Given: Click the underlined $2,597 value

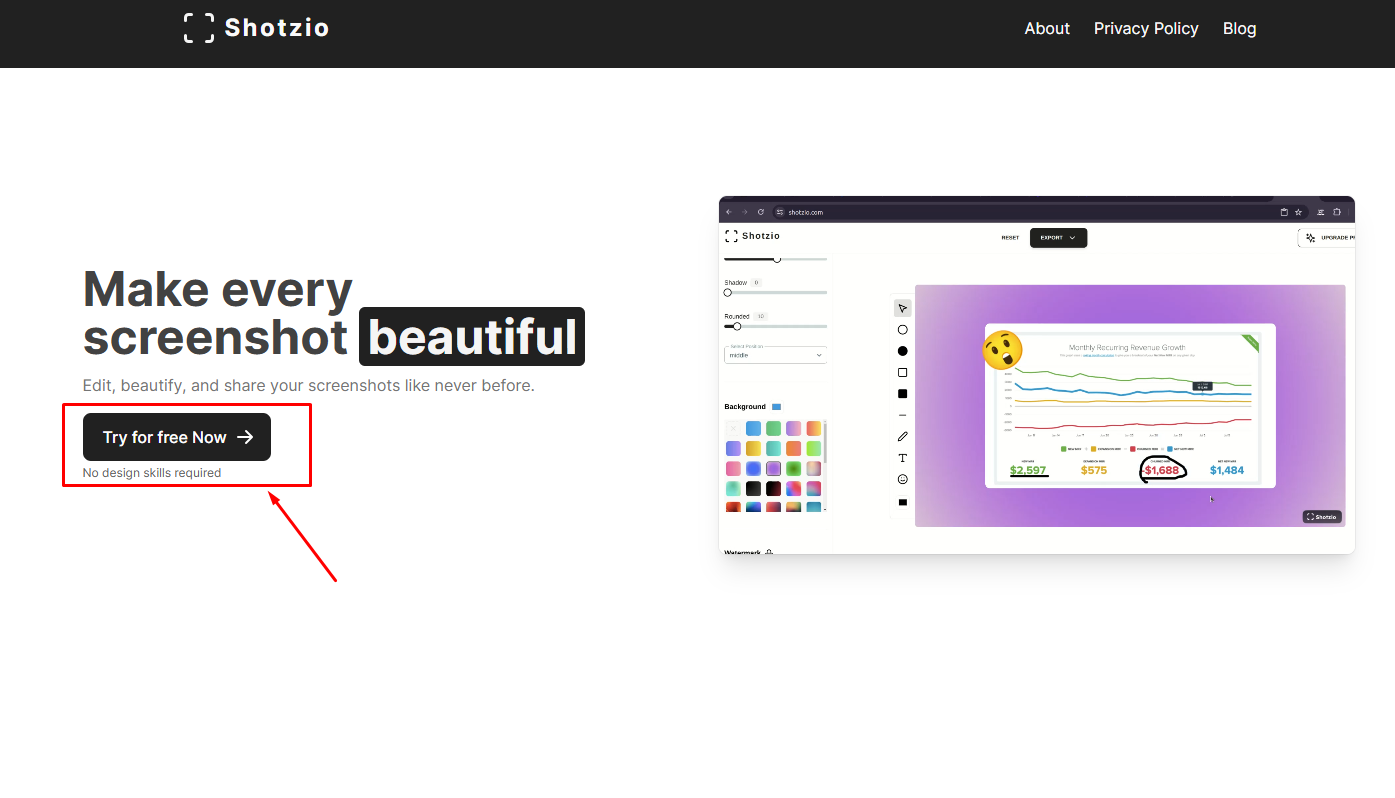Looking at the screenshot, I should click(1028, 470).
